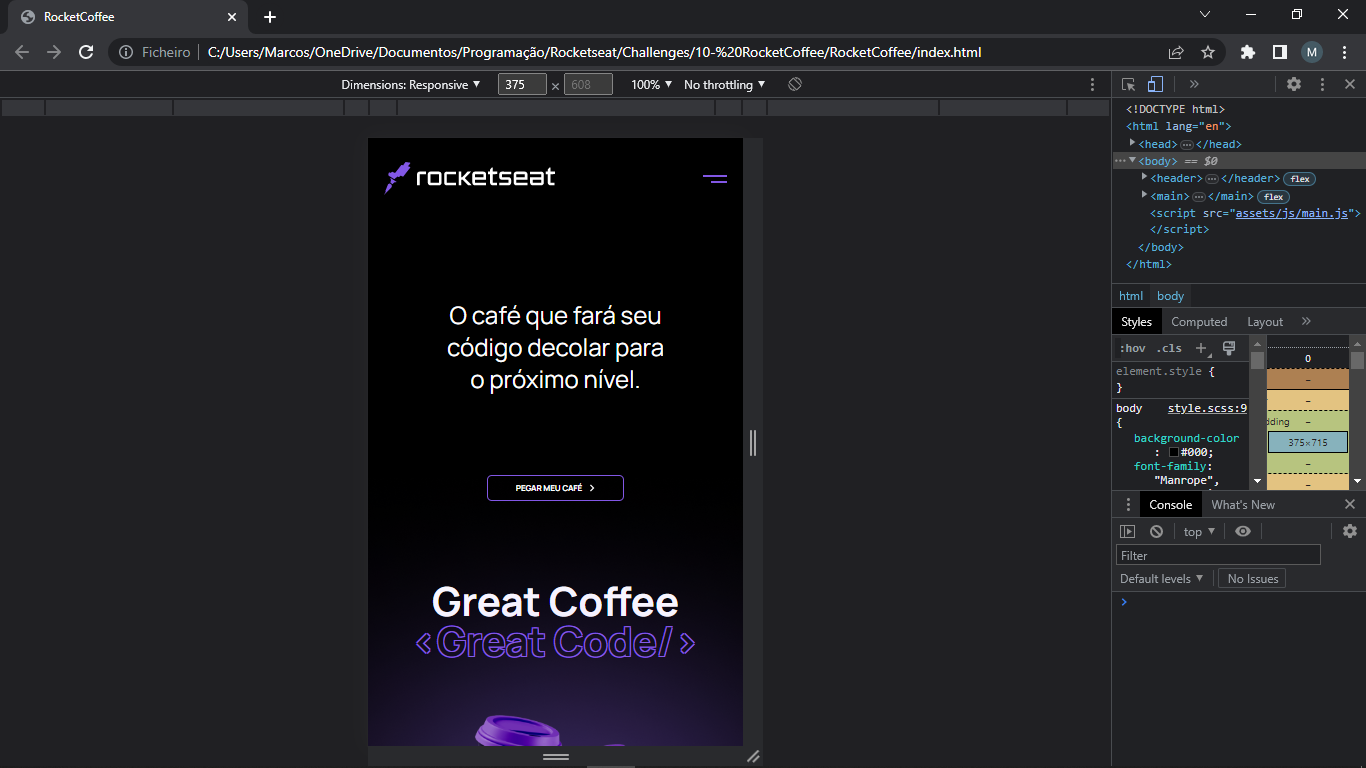Clear the console messages

1156,531
